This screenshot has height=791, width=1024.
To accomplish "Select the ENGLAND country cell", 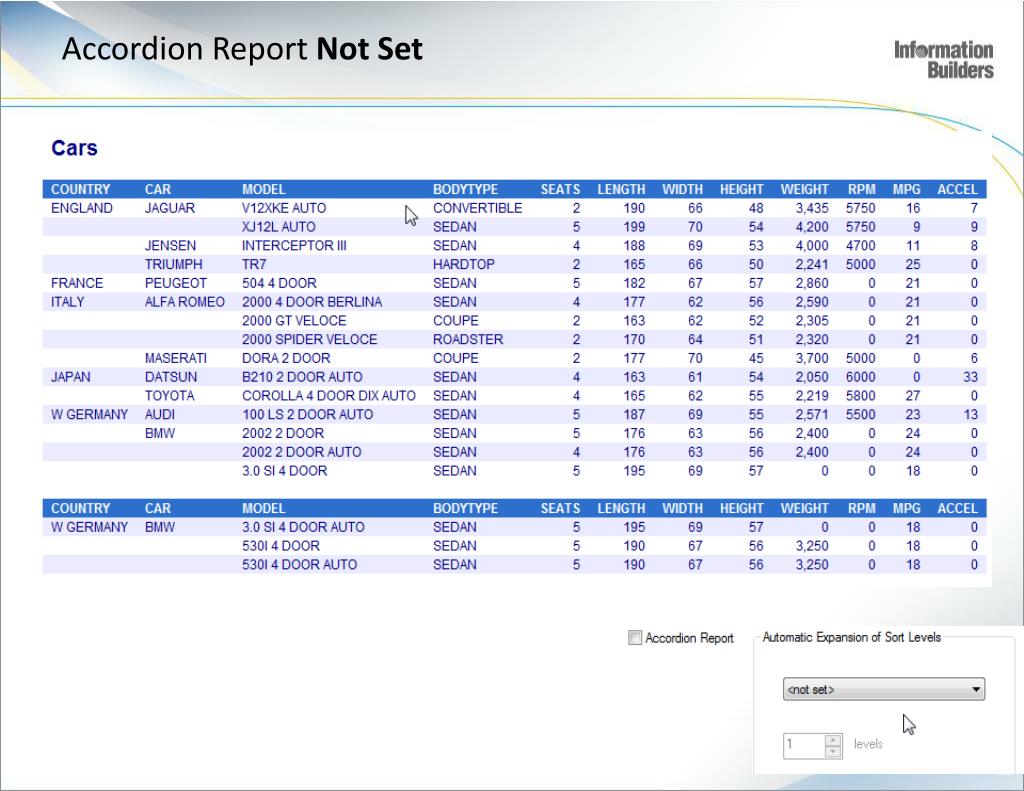I will 82,208.
